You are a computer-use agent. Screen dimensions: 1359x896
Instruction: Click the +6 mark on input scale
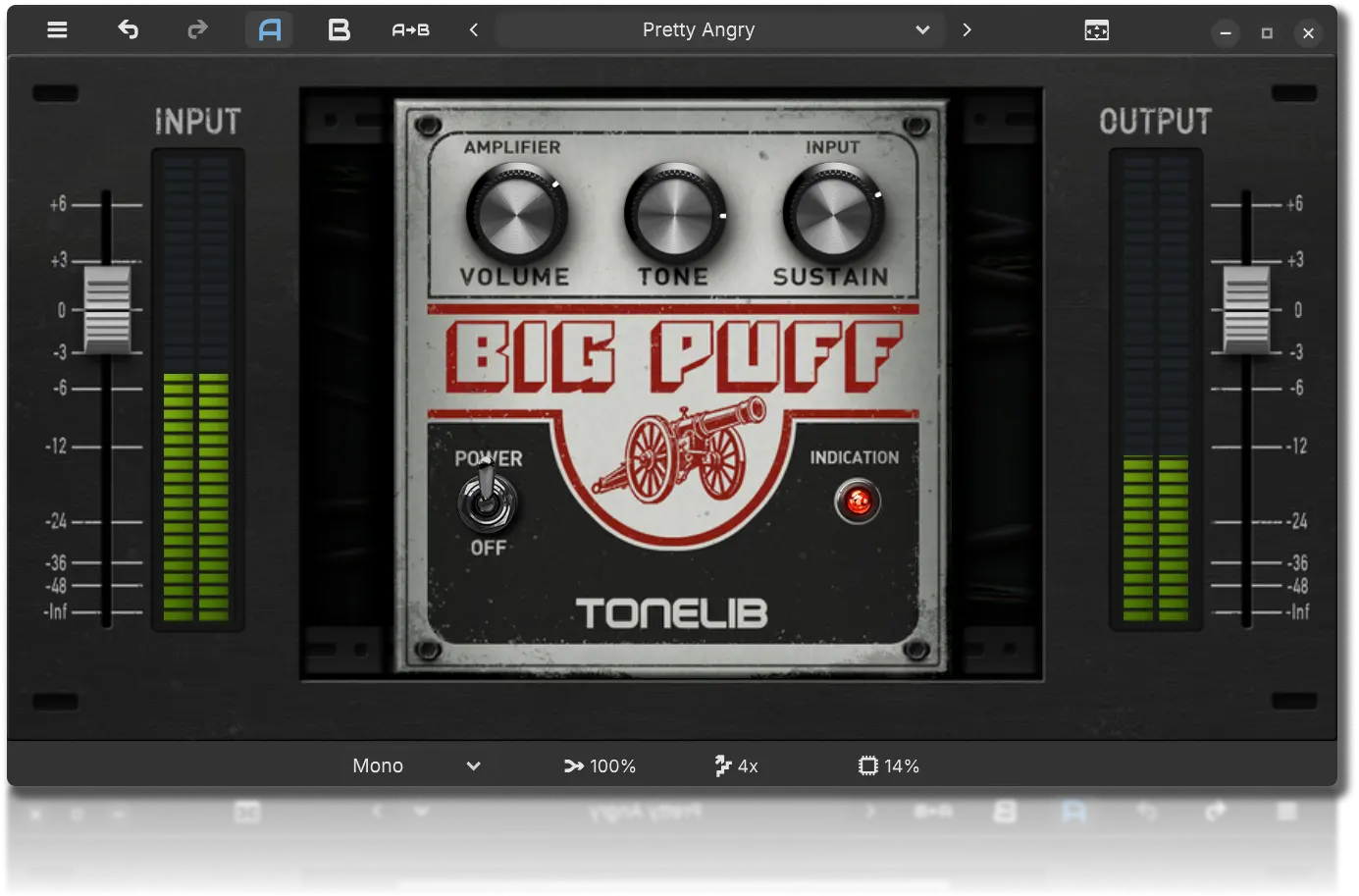tap(58, 204)
